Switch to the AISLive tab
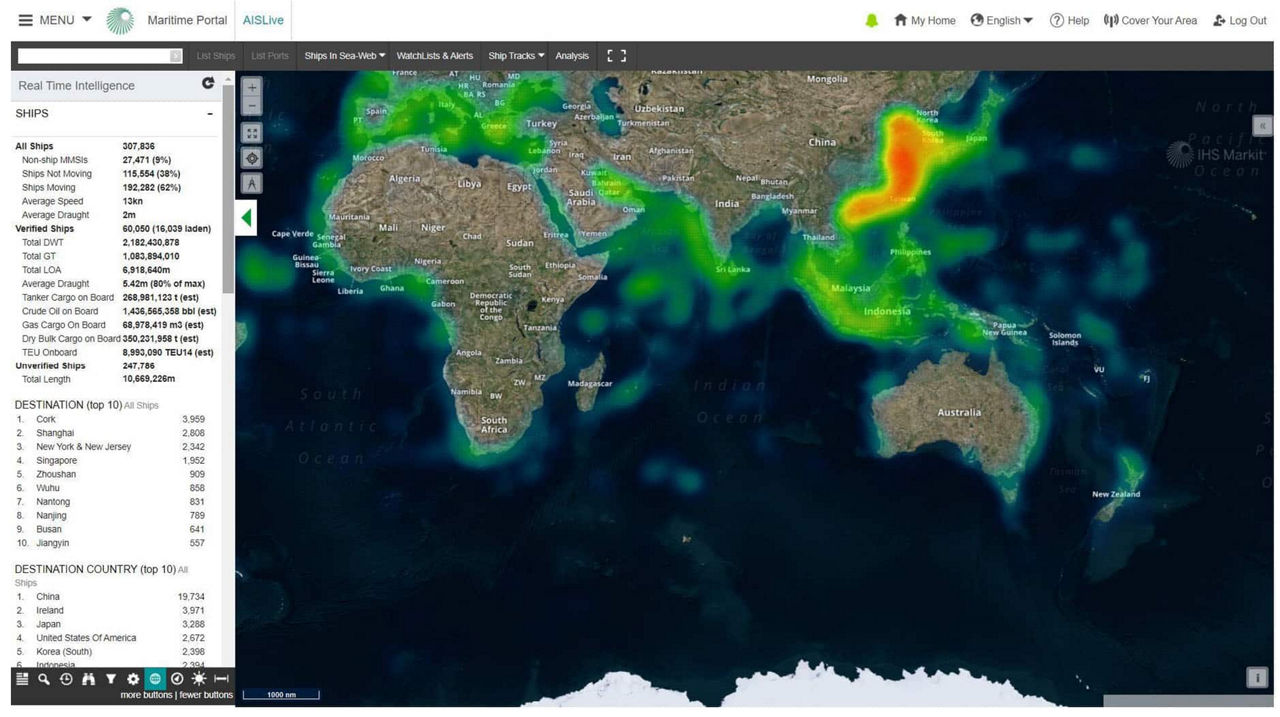 263,20
